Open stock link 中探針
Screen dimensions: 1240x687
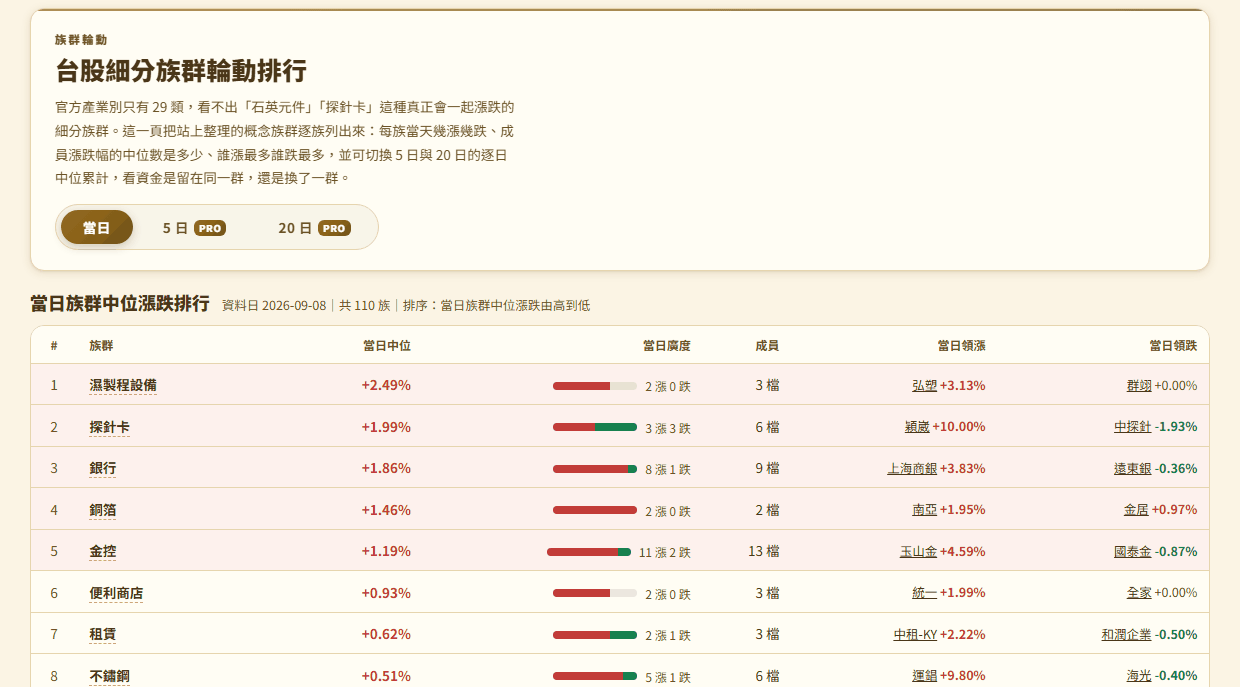(1133, 427)
